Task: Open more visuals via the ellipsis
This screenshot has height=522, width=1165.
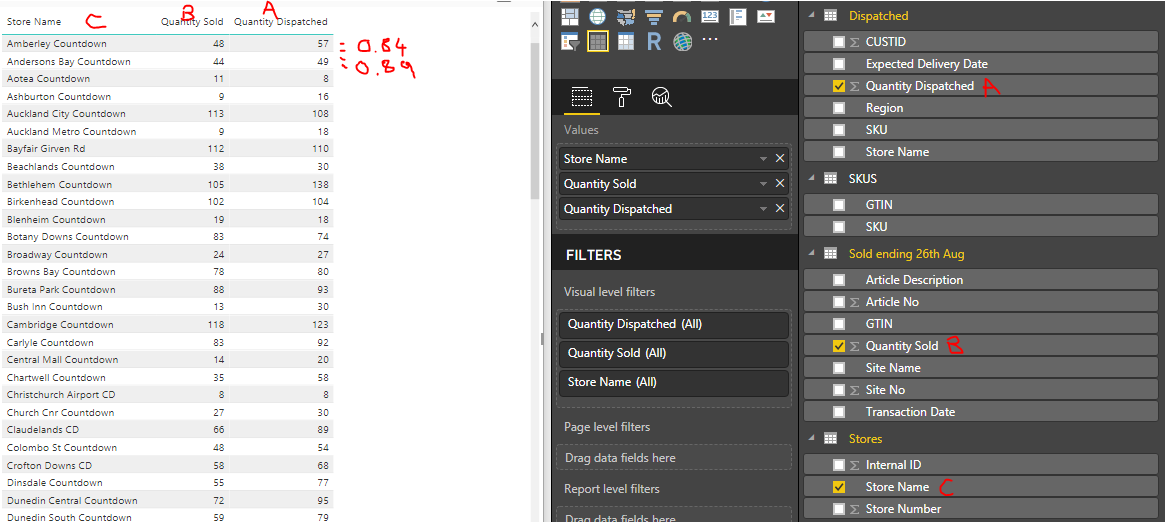Action: [710, 38]
